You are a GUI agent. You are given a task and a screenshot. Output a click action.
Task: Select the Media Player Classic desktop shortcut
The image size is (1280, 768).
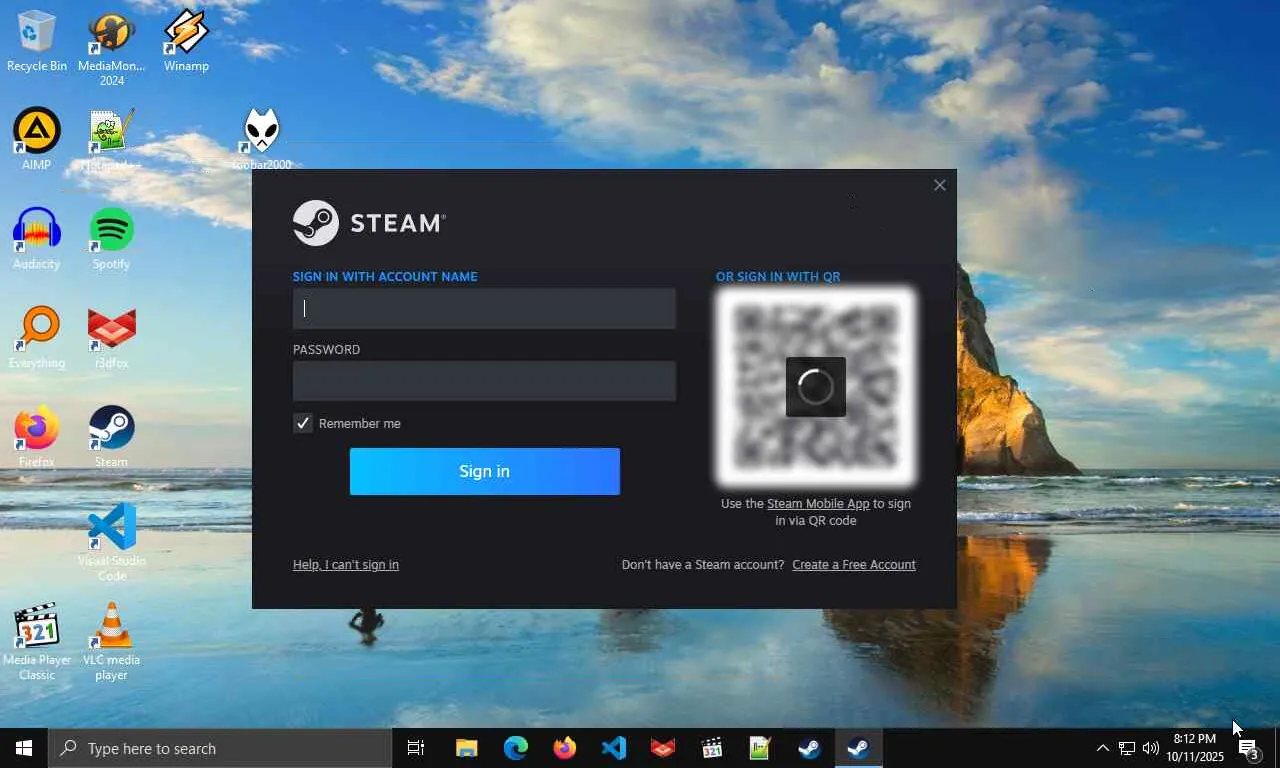point(37,642)
